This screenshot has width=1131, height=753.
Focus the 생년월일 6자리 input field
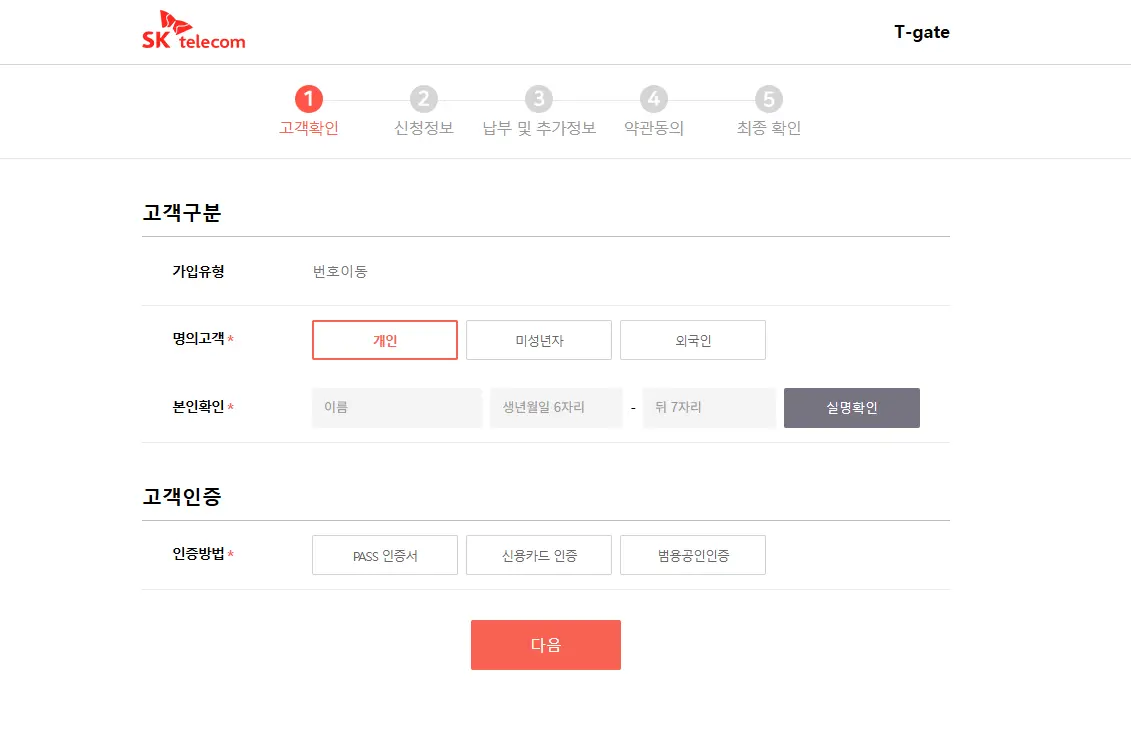tap(556, 408)
